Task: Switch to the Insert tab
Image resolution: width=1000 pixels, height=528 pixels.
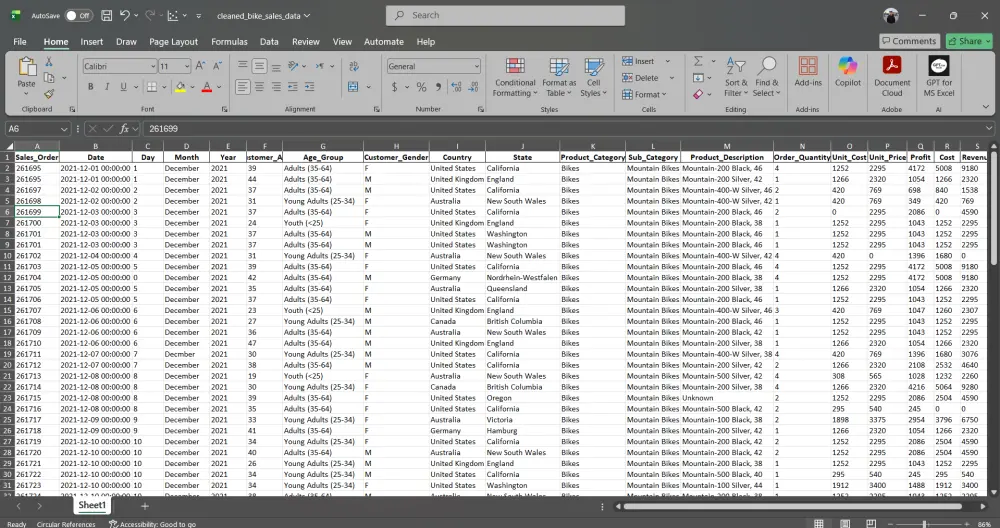Action: click(91, 41)
